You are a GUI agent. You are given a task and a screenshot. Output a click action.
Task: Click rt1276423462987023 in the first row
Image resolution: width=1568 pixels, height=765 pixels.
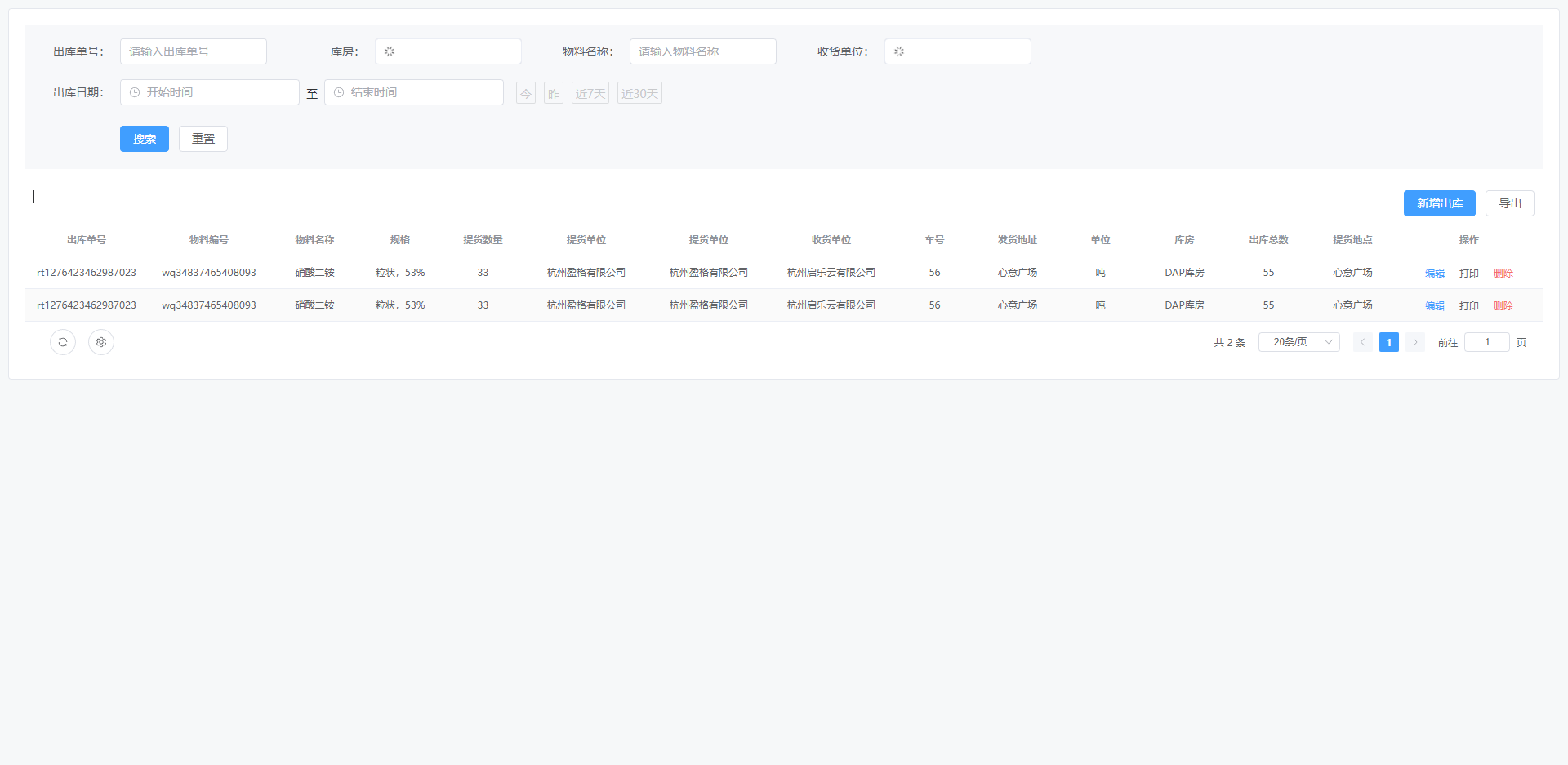87,272
